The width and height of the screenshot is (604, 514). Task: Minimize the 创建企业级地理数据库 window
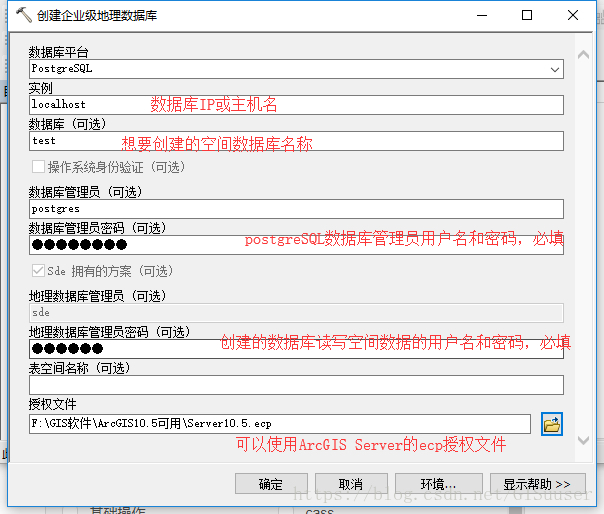pyautogui.click(x=482, y=15)
